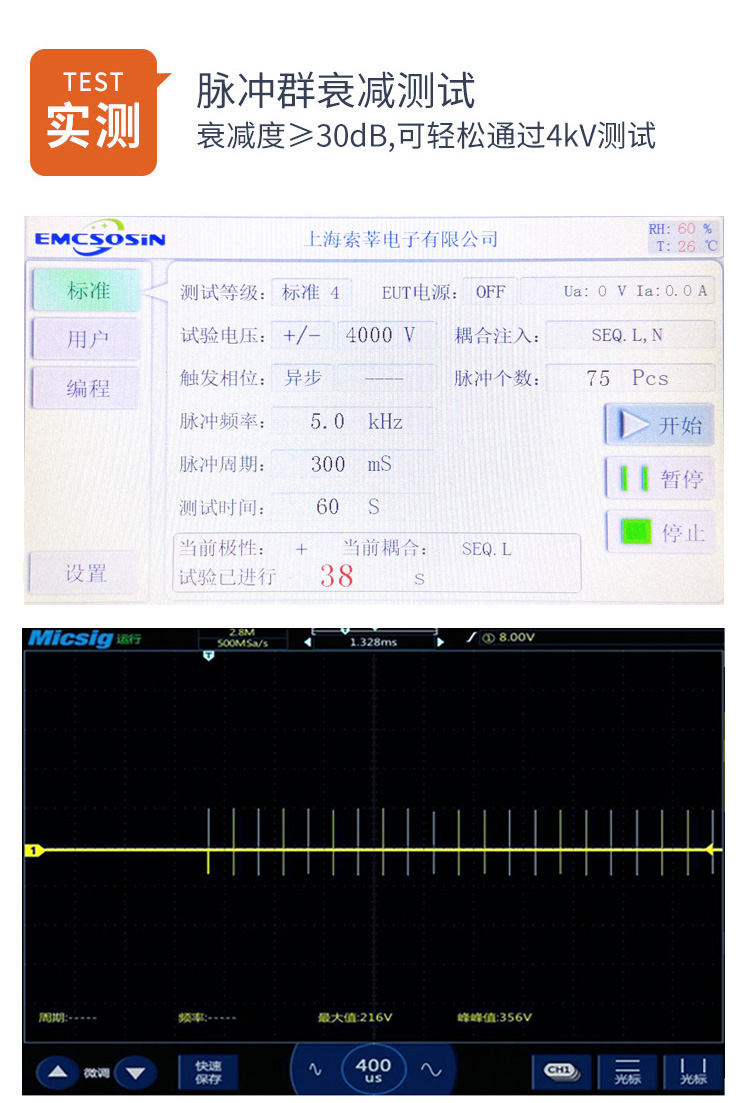Click the 开始 start button
750x1103 pixels.
click(x=659, y=425)
